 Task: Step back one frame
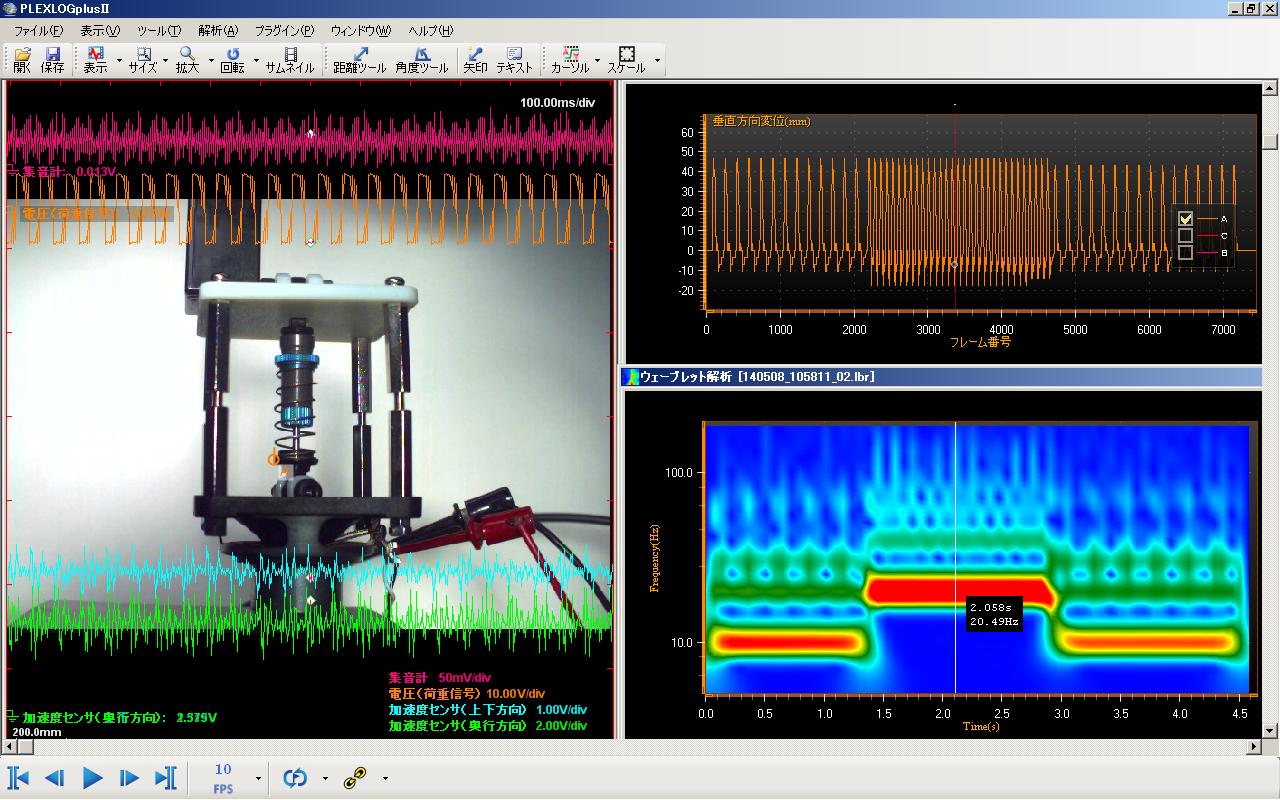point(55,778)
